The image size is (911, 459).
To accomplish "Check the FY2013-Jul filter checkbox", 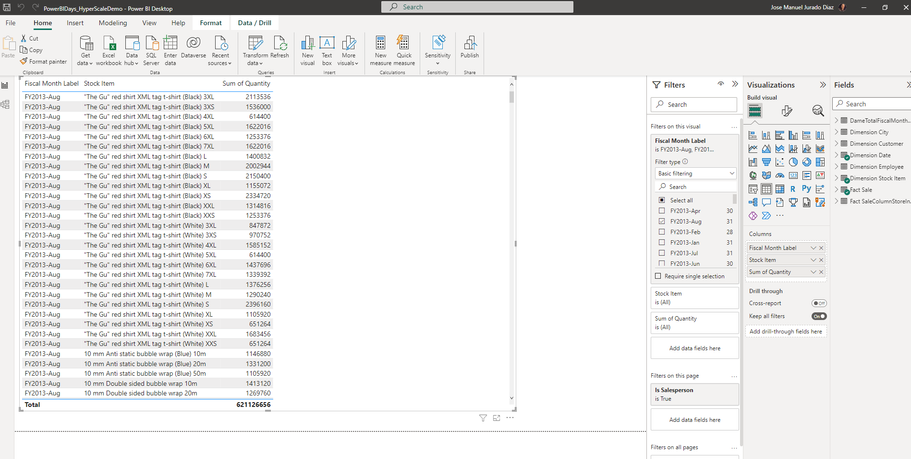I will point(662,253).
